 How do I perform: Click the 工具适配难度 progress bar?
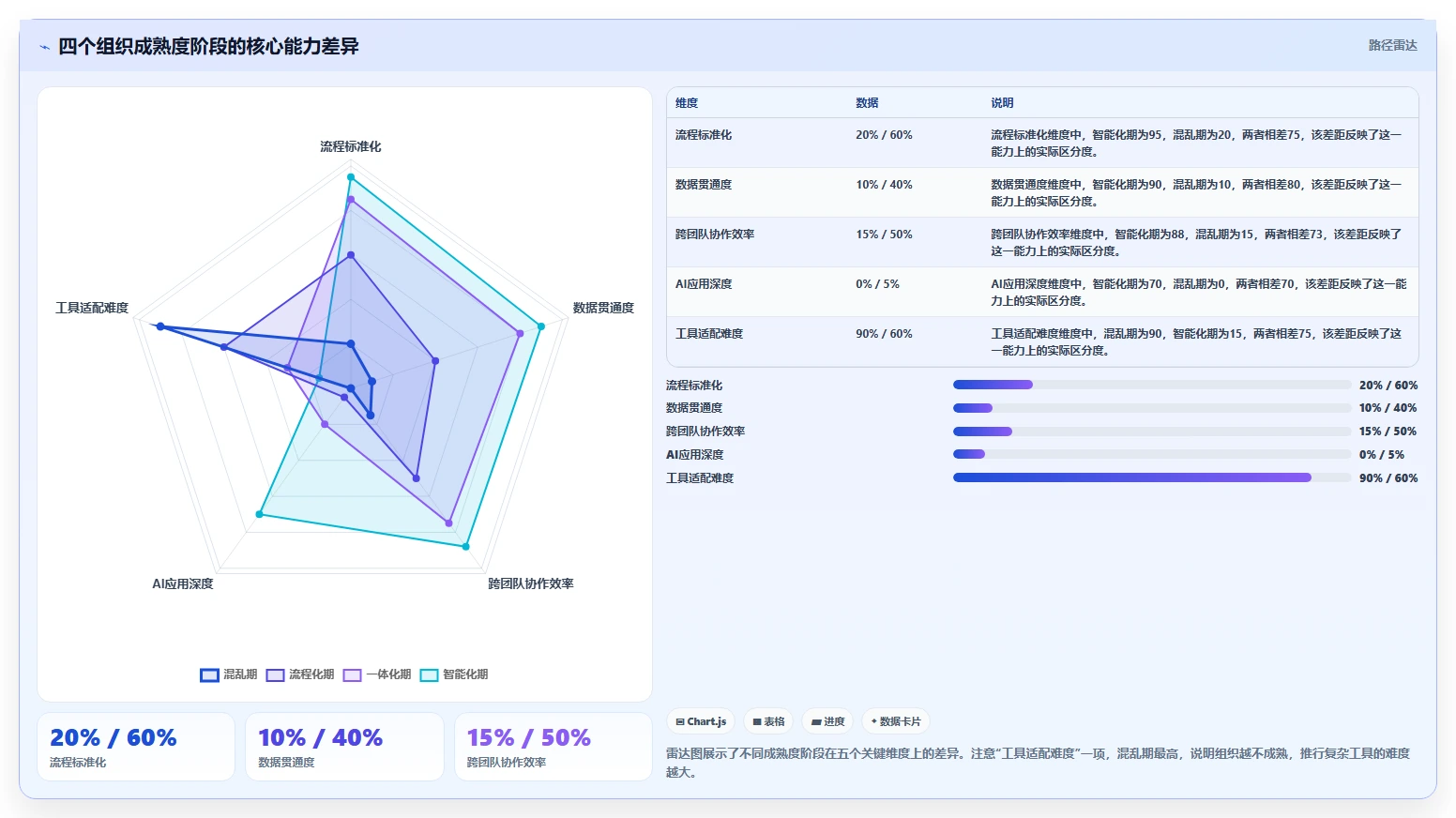[1152, 477]
